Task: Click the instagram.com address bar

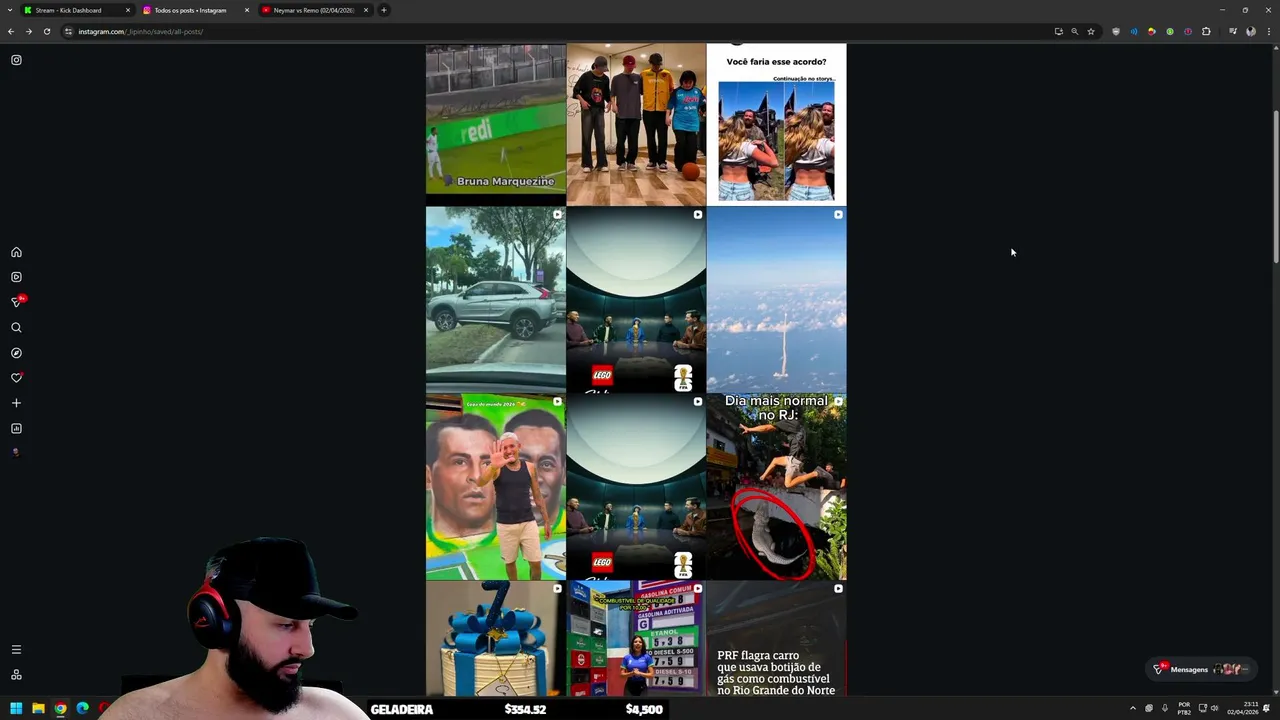Action: coord(560,31)
